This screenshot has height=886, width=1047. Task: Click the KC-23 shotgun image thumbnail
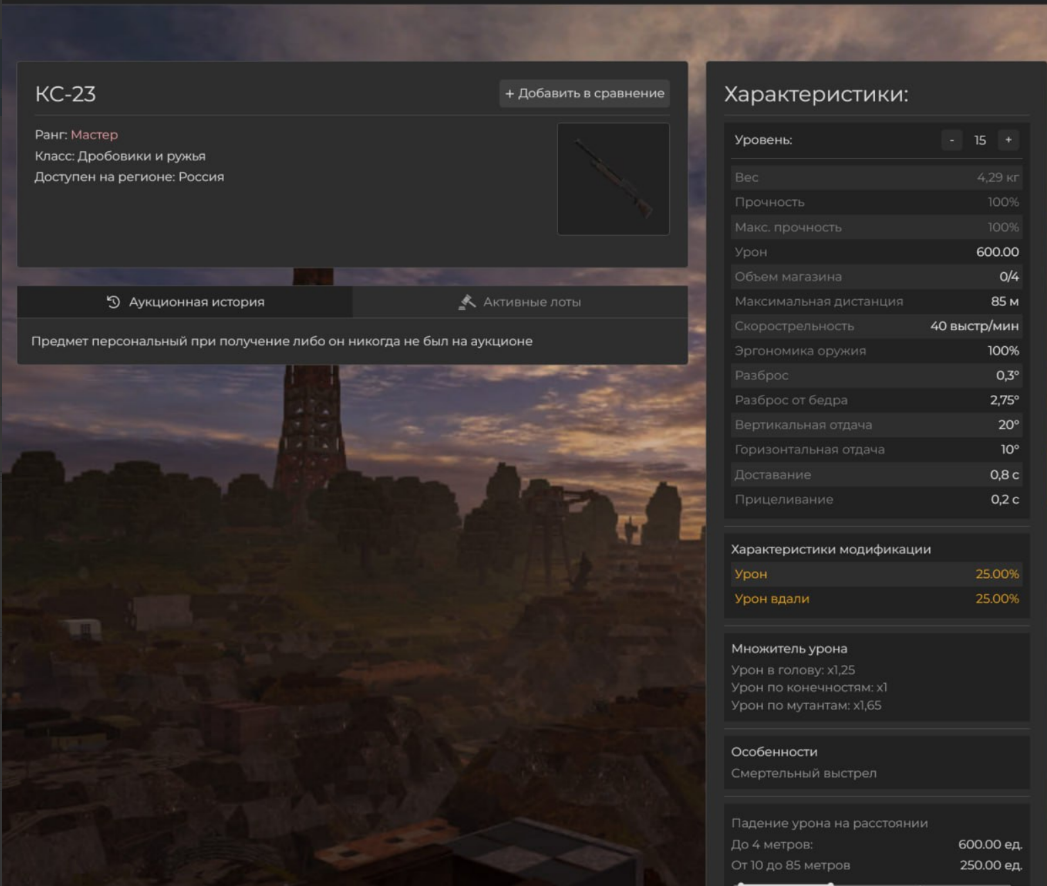(613, 179)
